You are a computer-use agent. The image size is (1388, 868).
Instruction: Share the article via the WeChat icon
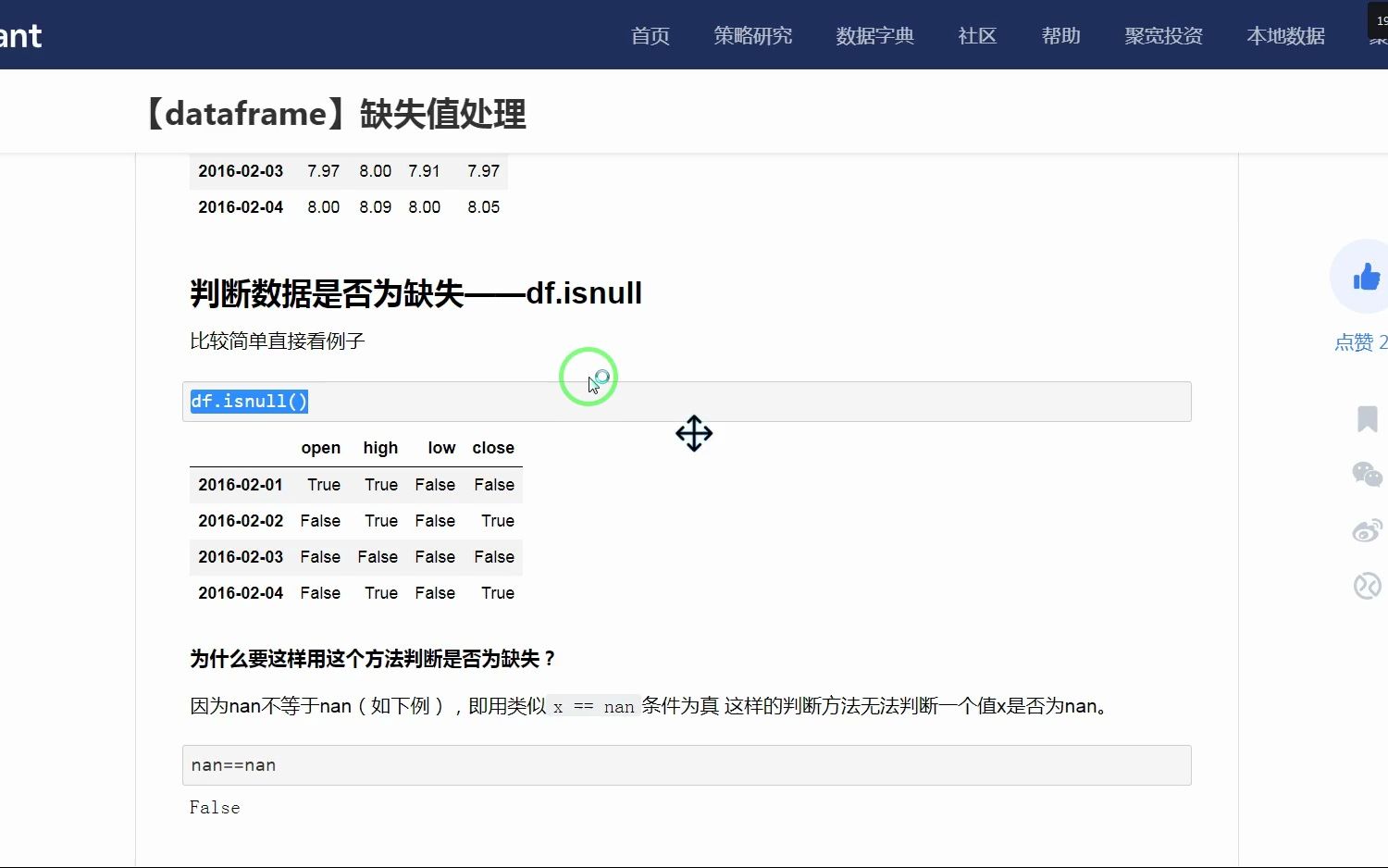[1367, 474]
